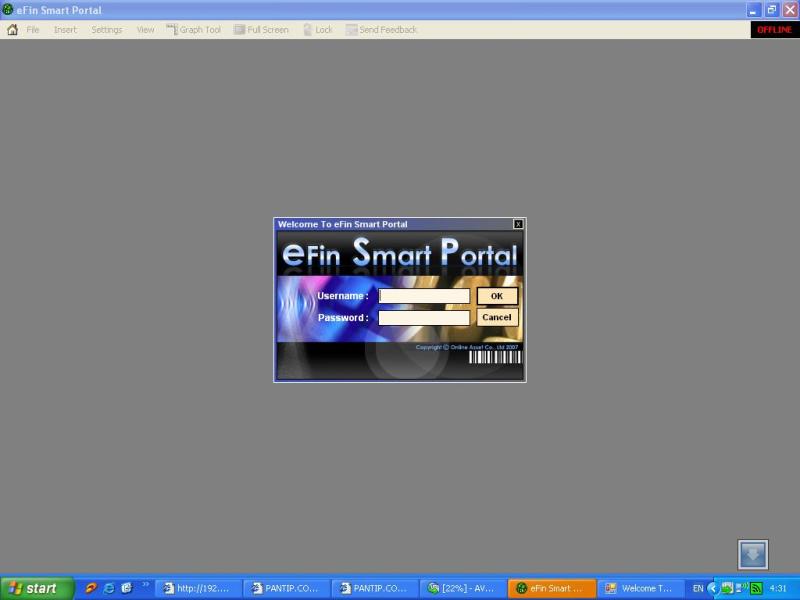Click the down-arrow icon above the system tray
Viewport: 800px width, 600px height.
[753, 554]
